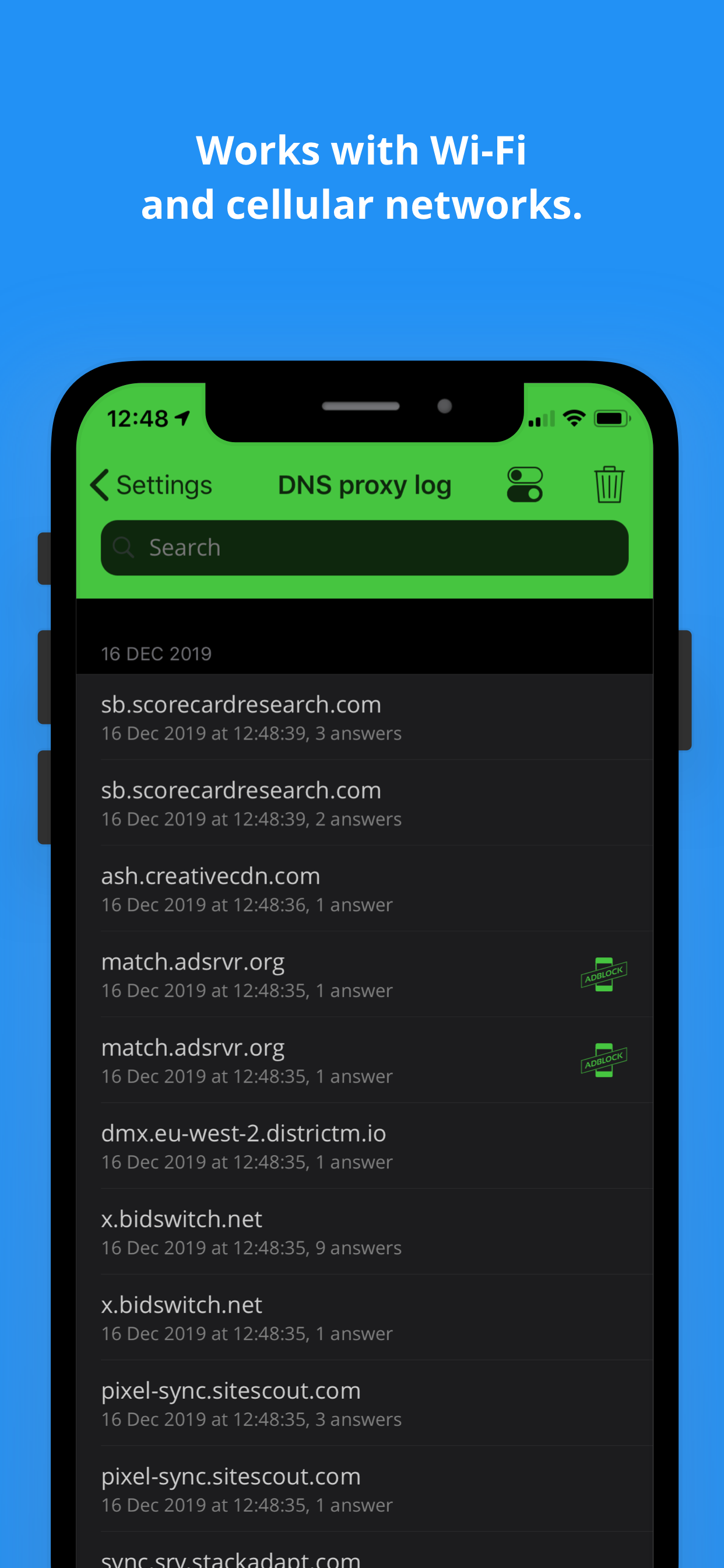Tap the trash icon to clear log
Viewport: 724px width, 1568px height.
tap(609, 485)
